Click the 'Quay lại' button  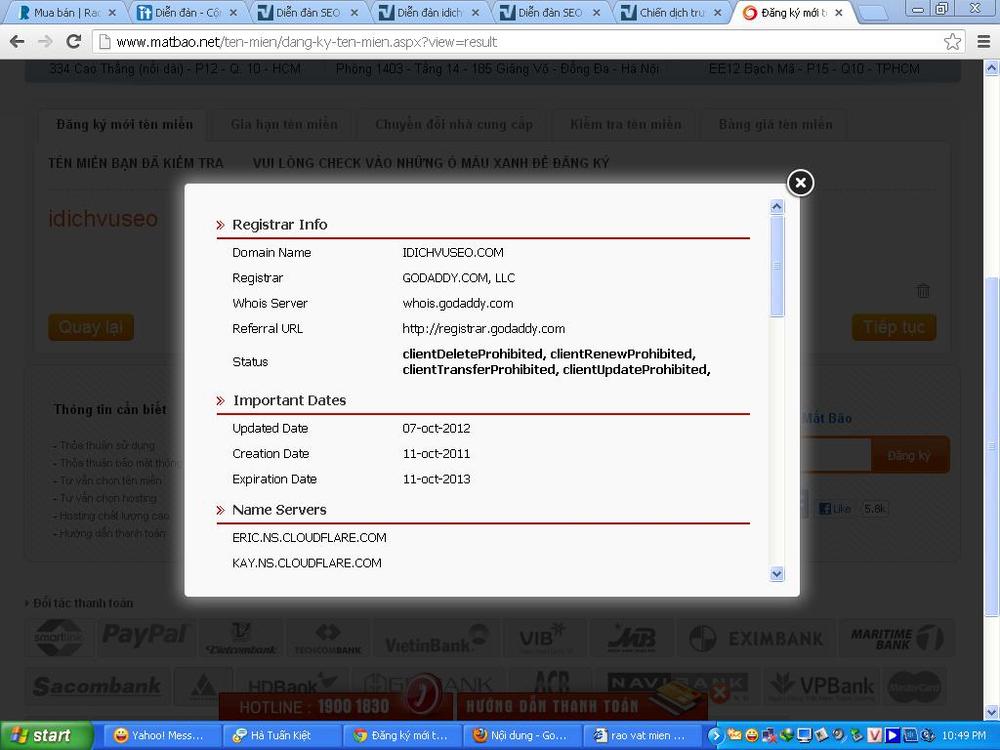(x=91, y=327)
